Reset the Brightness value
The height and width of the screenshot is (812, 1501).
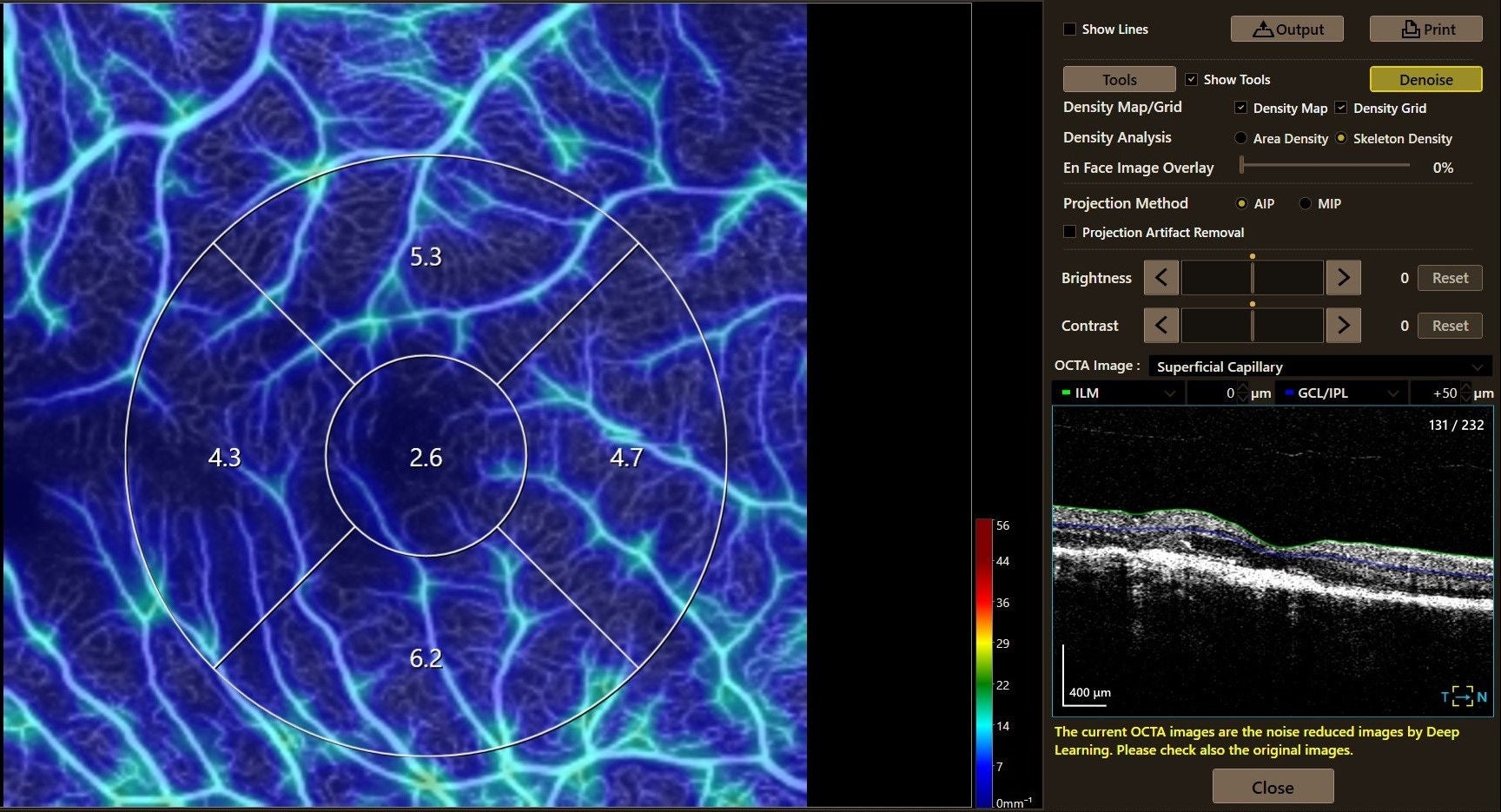pyautogui.click(x=1450, y=278)
